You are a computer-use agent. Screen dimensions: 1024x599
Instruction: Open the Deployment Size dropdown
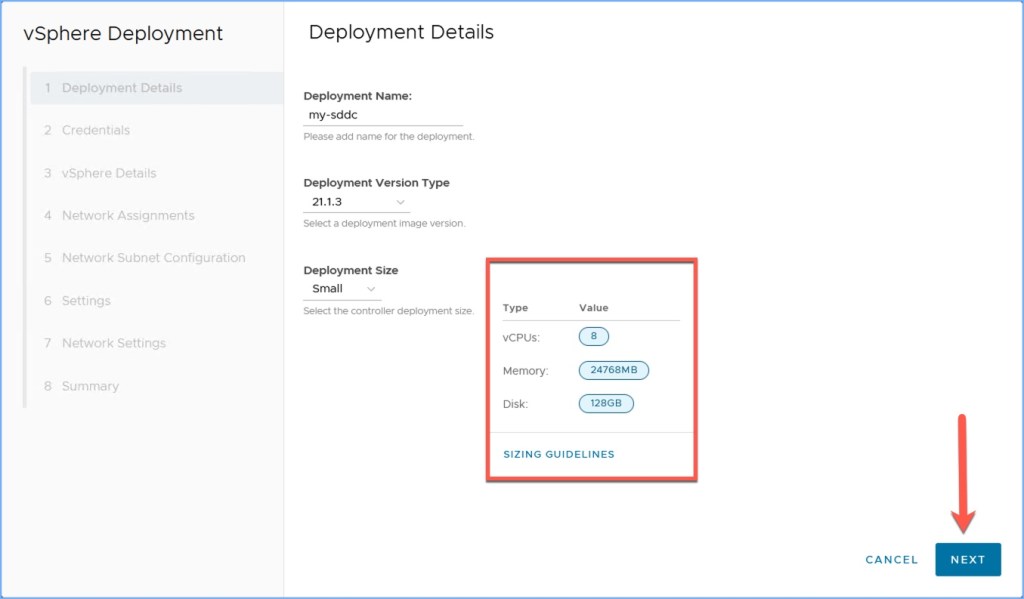point(342,289)
